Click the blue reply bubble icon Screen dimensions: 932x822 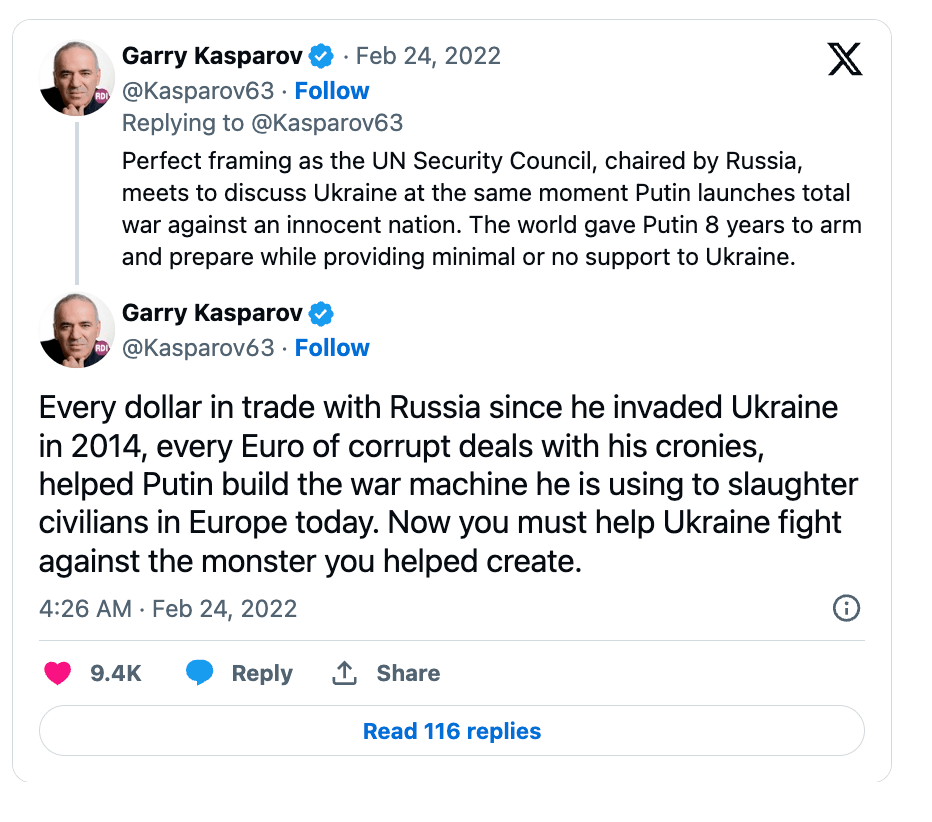click(200, 673)
